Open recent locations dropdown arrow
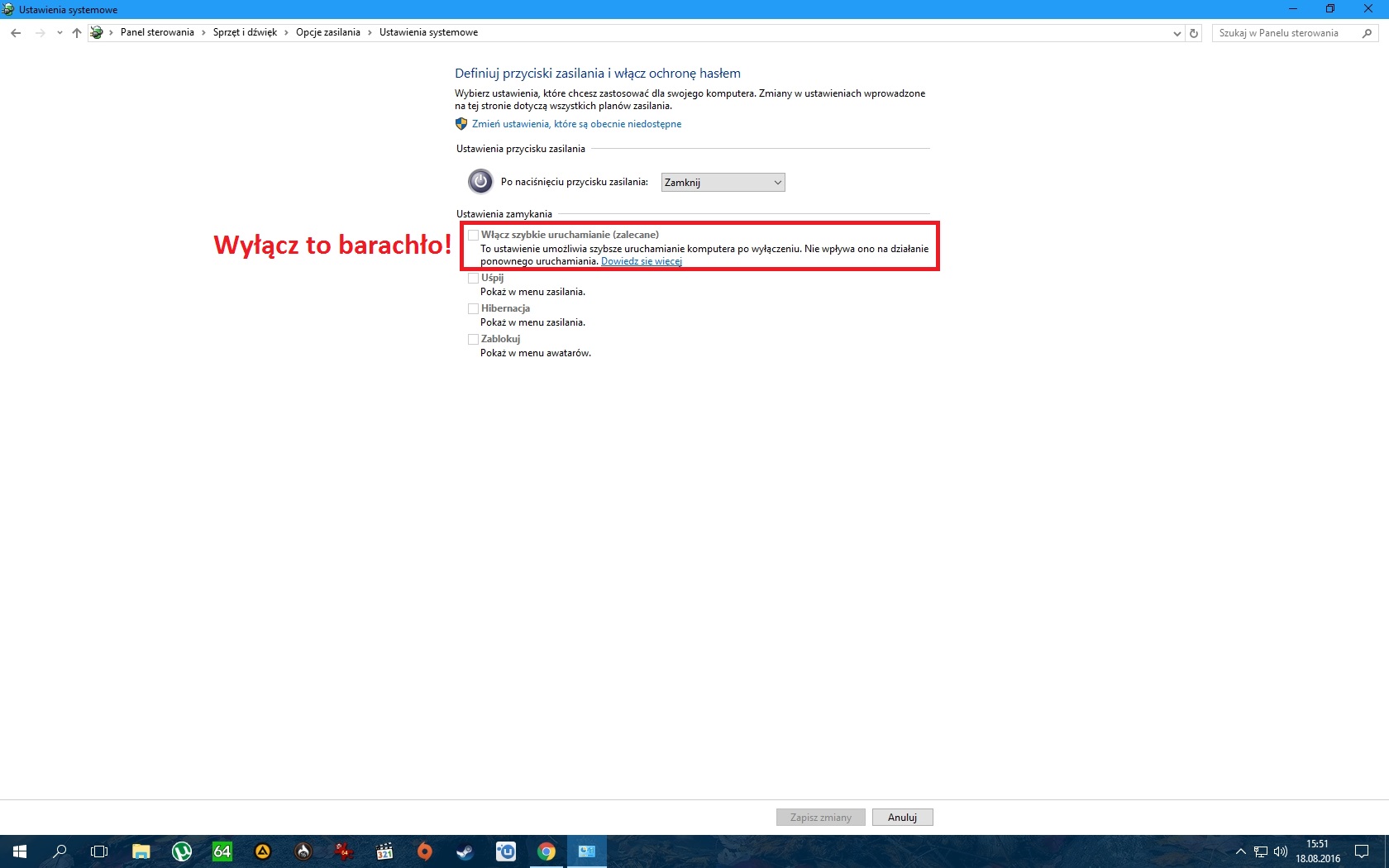 tap(60, 33)
